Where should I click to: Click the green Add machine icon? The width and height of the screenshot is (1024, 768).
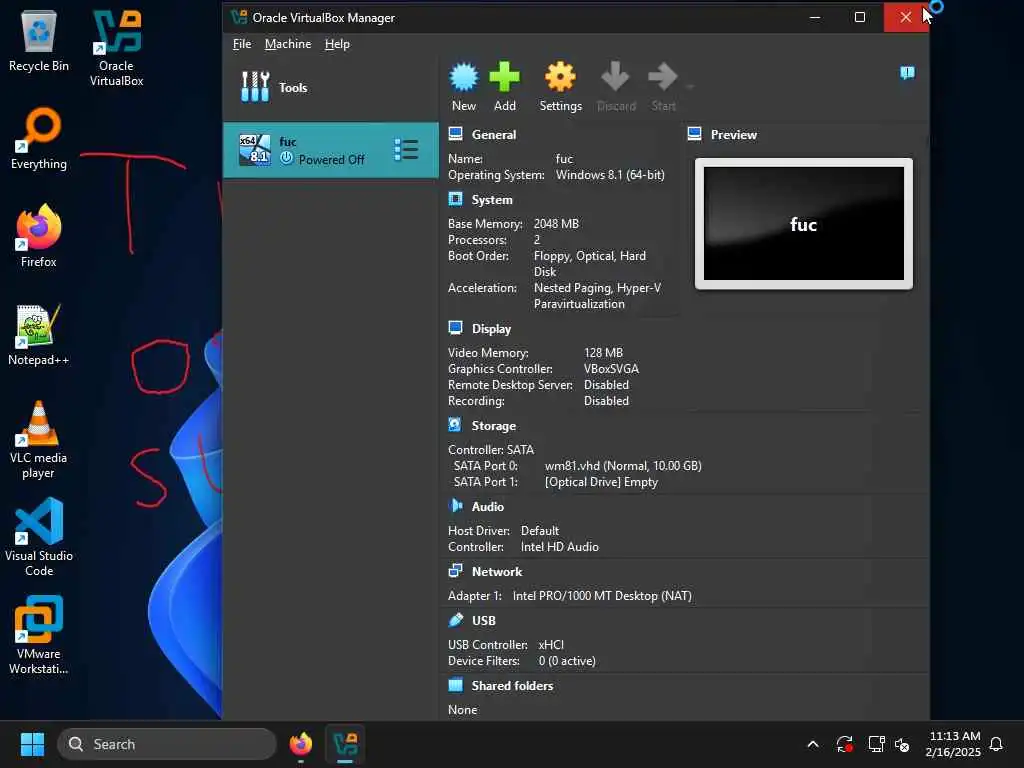point(504,77)
